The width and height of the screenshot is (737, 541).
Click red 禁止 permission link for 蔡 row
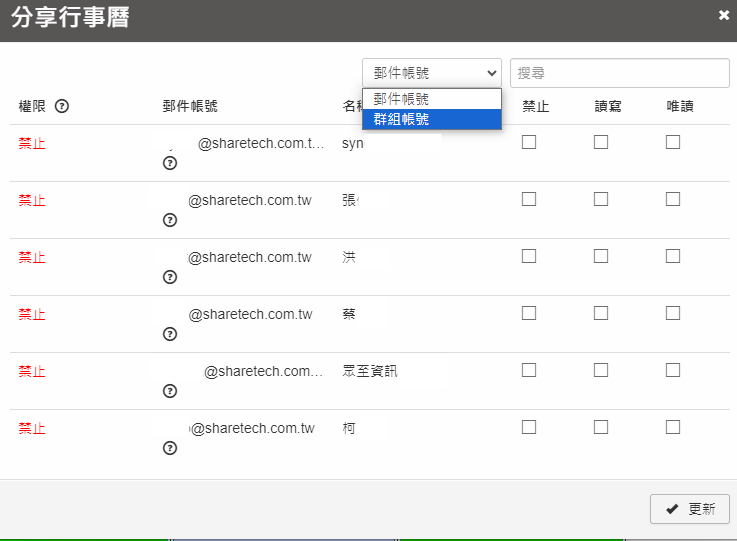point(32,314)
